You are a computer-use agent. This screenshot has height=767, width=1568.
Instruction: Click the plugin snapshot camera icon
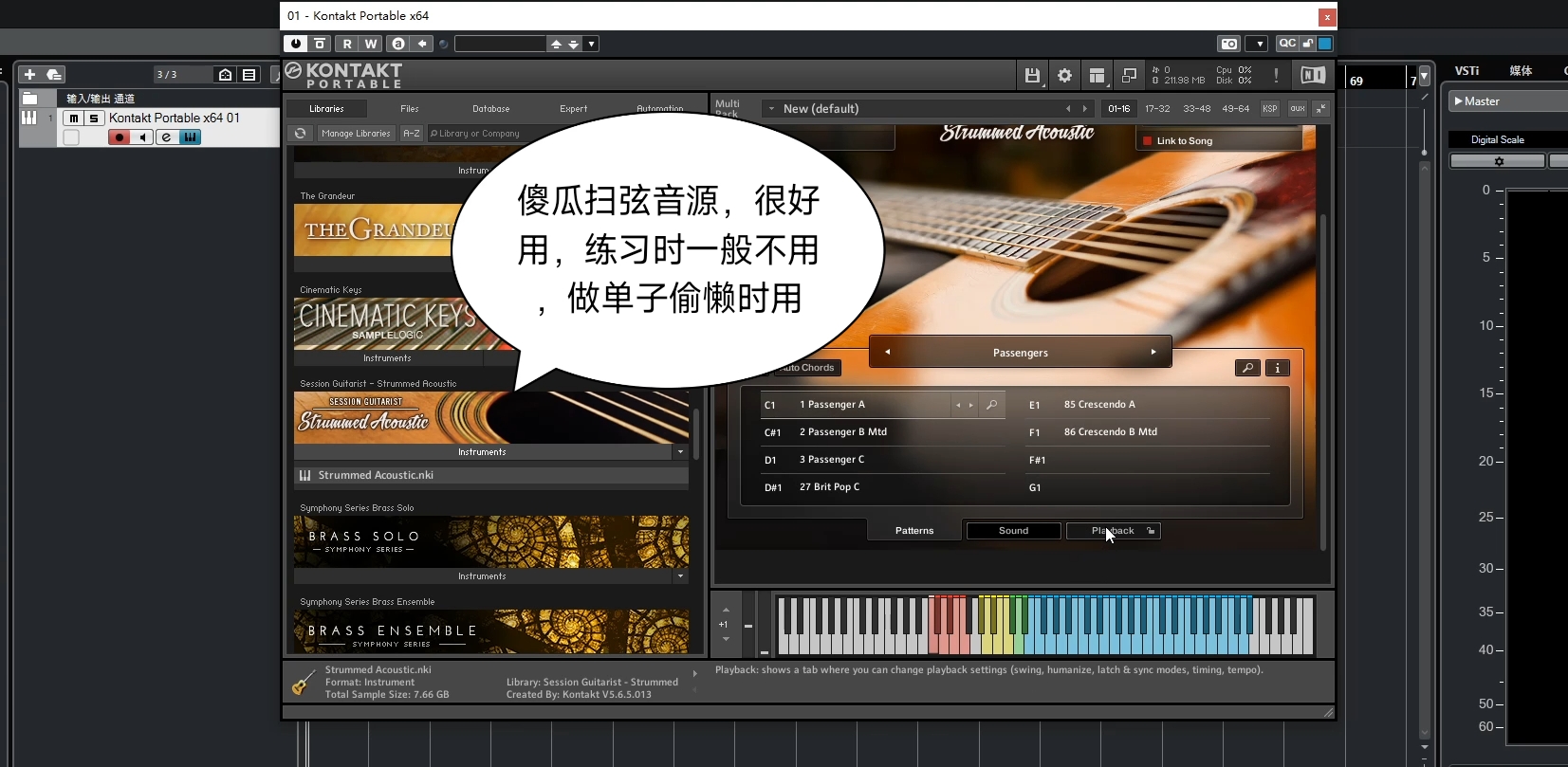point(1229,44)
